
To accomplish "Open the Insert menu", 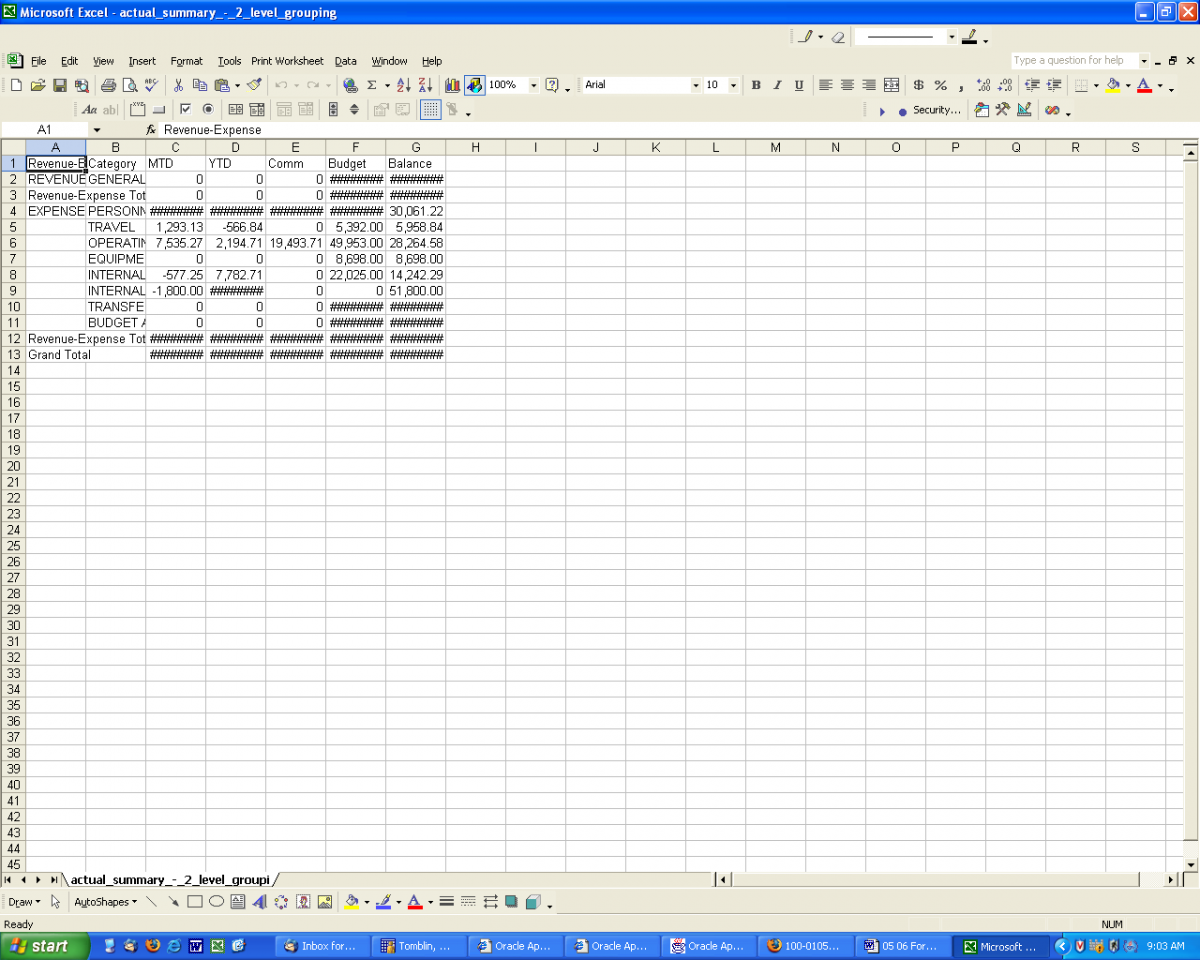I will [142, 61].
